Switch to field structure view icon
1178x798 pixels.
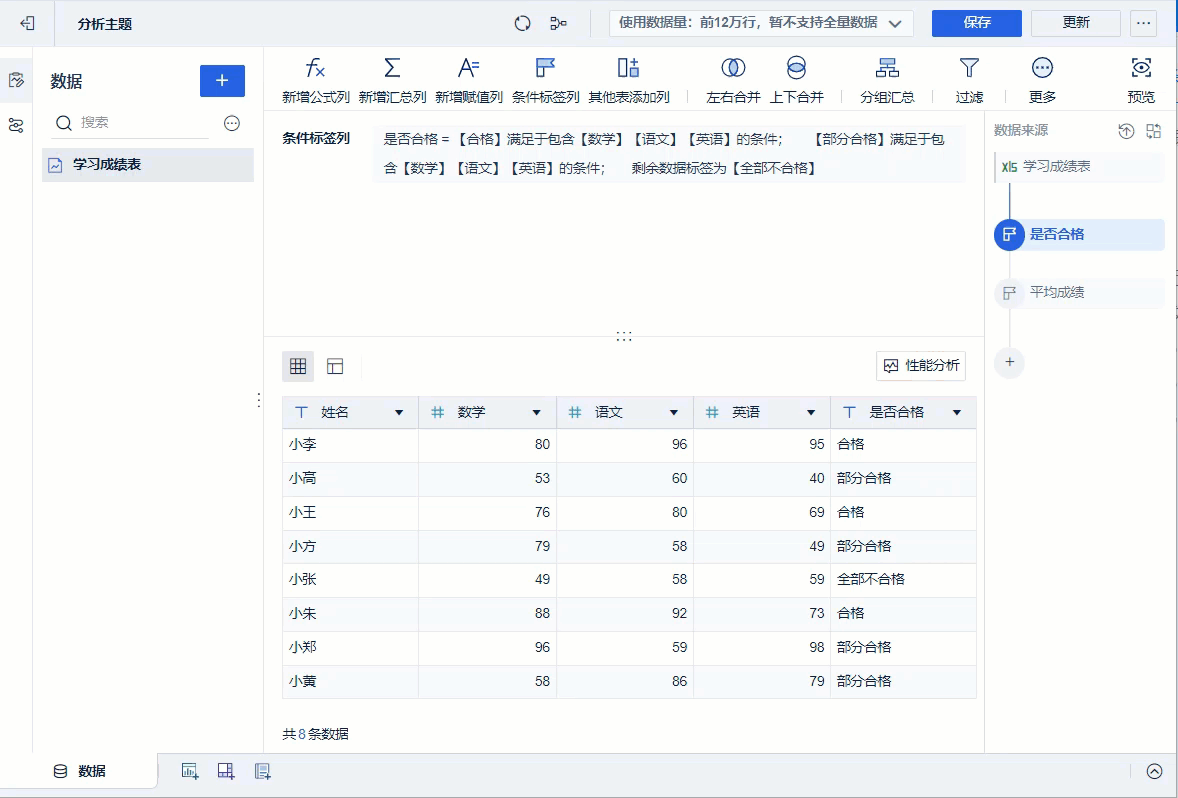pyautogui.click(x=335, y=366)
